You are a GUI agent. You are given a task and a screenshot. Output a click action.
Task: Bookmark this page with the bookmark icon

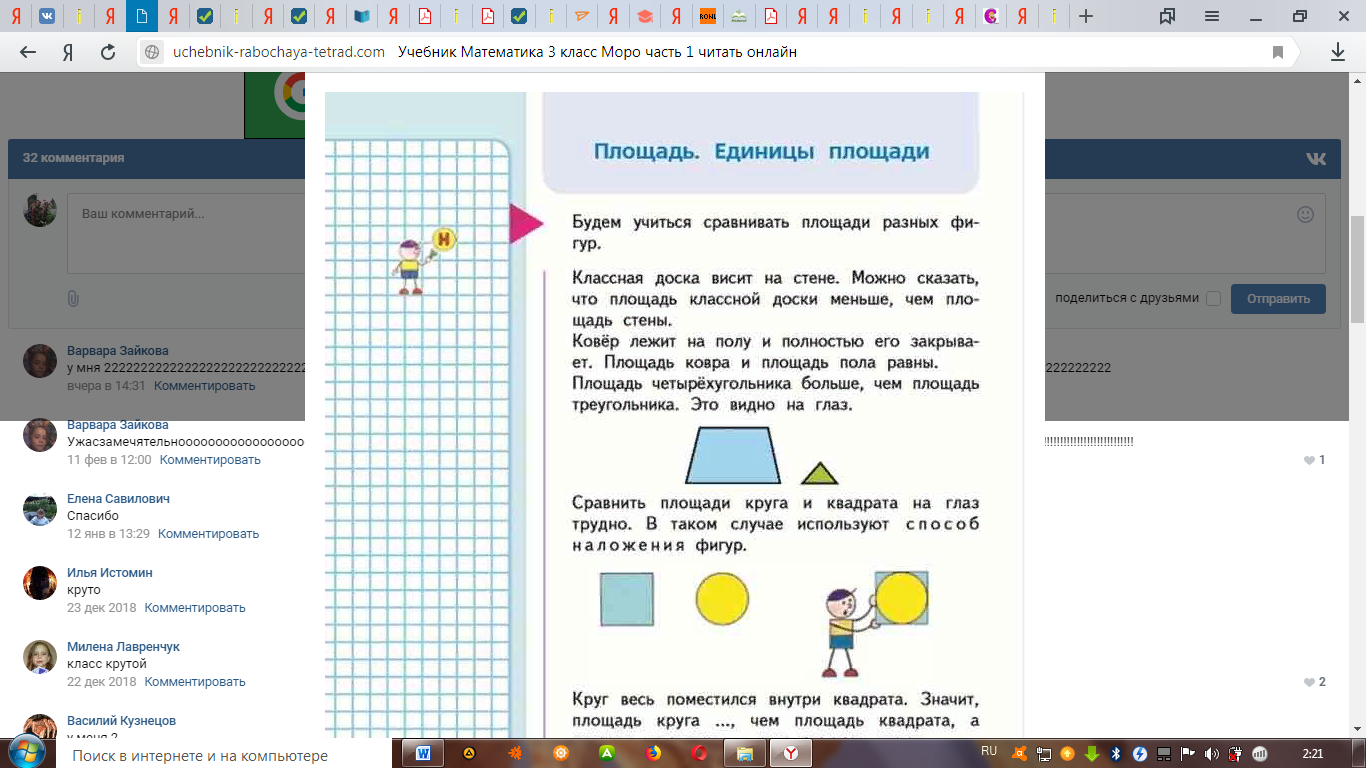point(1278,52)
